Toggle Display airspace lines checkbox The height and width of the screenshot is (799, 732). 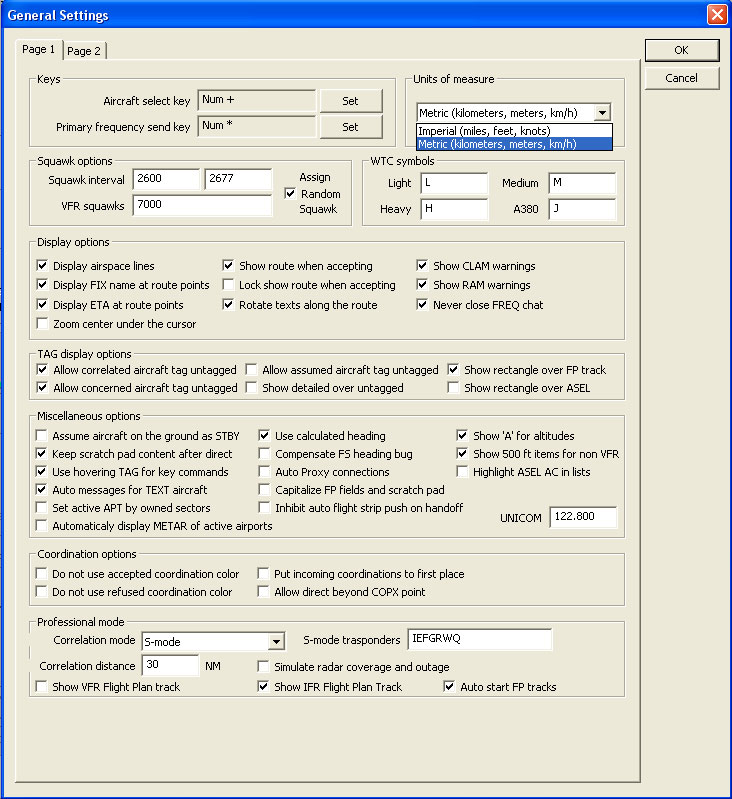(42, 265)
